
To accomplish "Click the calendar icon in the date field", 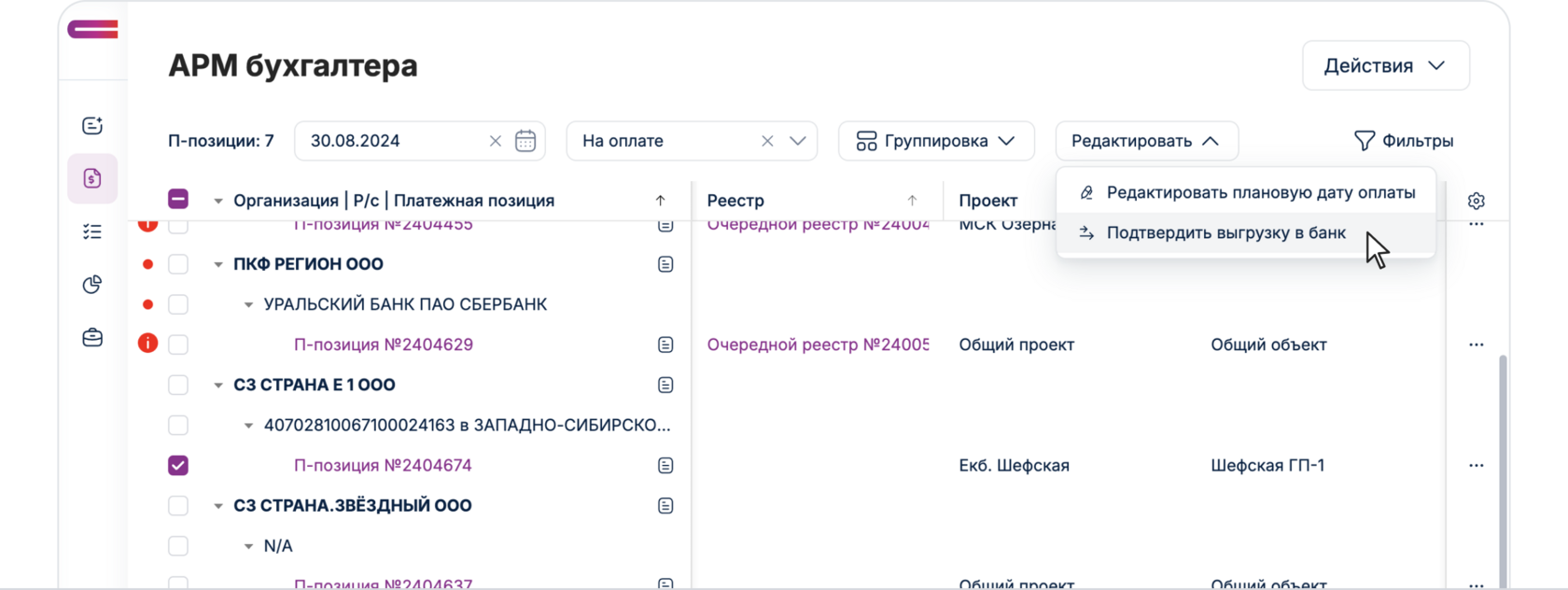I will [x=525, y=141].
